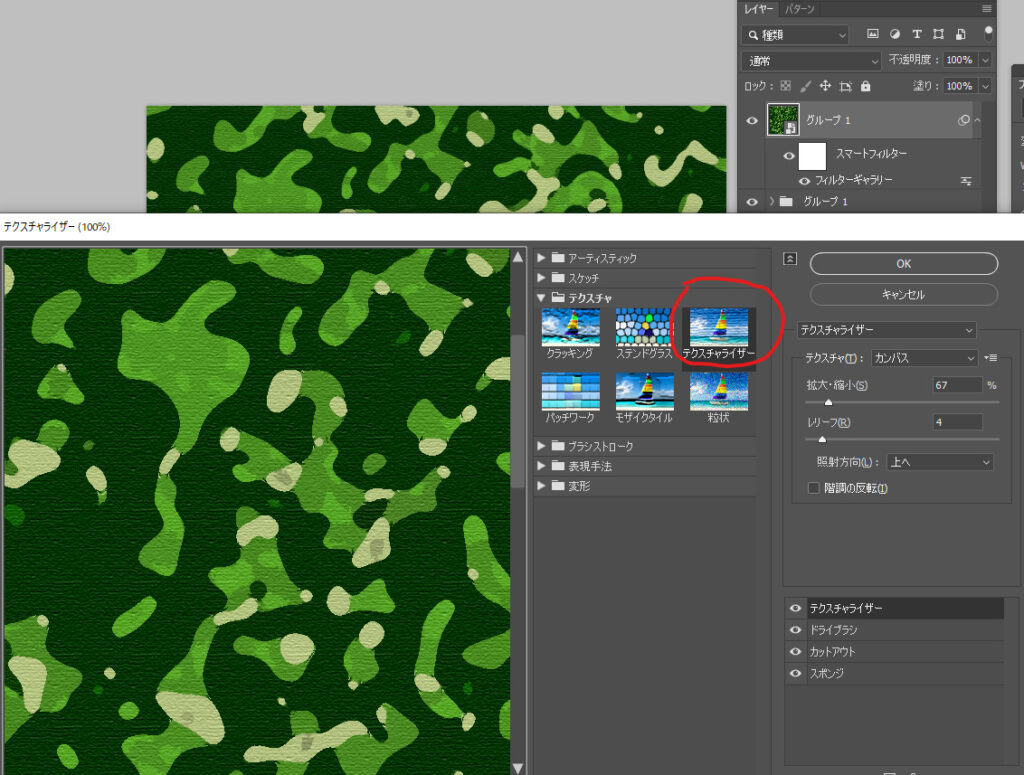Hide the ドライブラシ effect layer
The height and width of the screenshot is (775, 1024).
(796, 630)
